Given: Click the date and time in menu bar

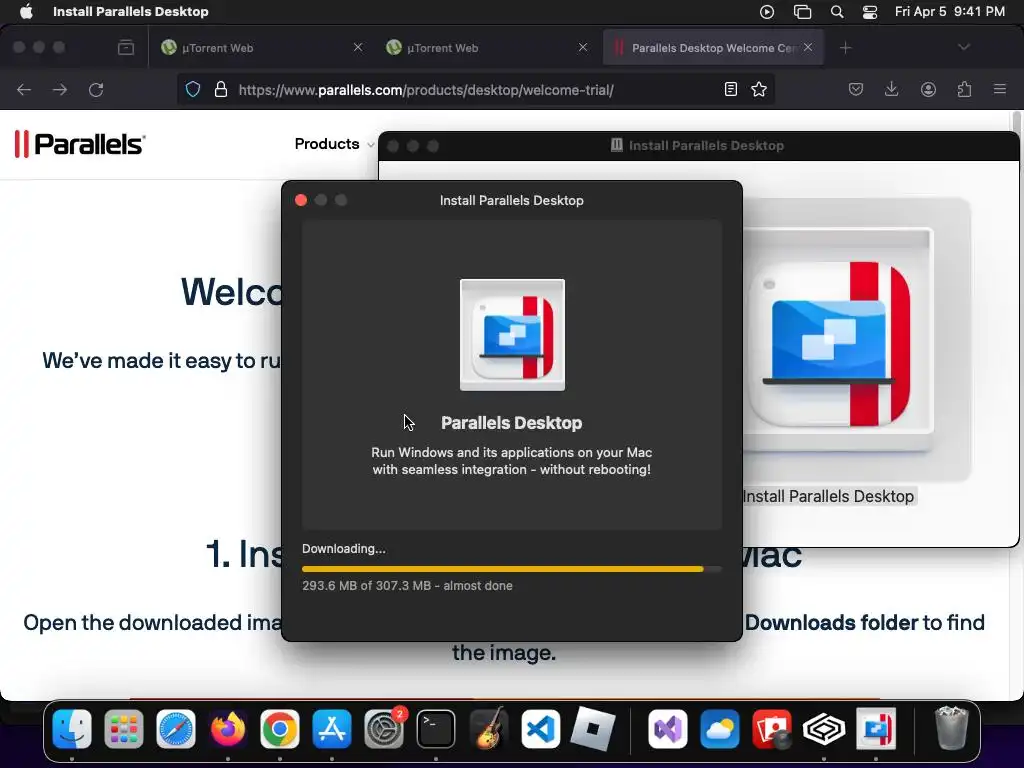Looking at the screenshot, I should tap(950, 12).
